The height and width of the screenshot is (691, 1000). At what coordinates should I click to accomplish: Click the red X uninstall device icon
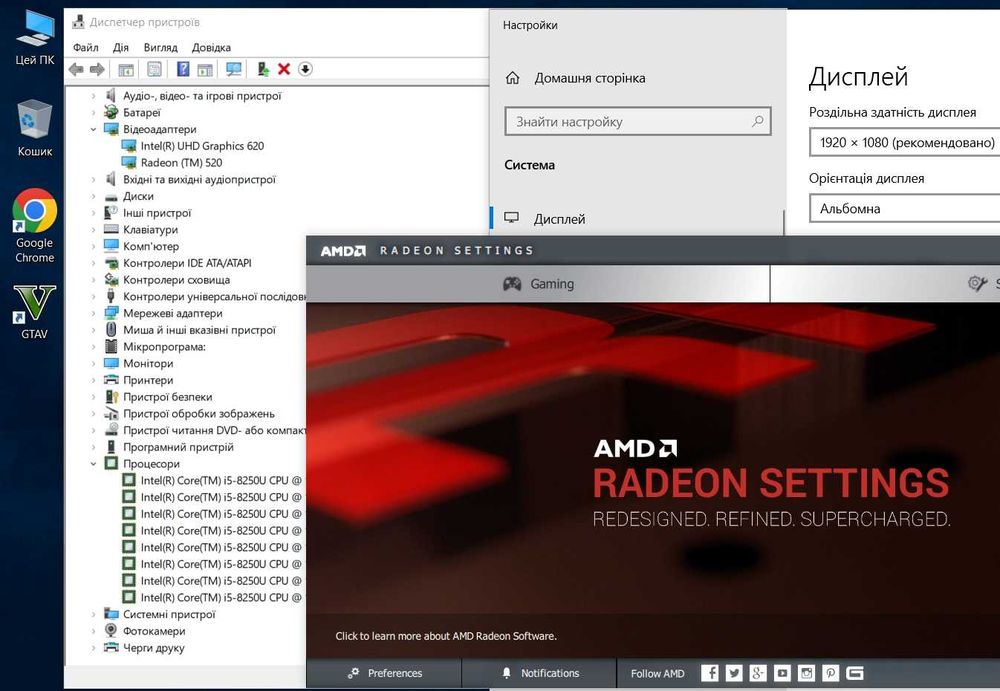pyautogui.click(x=284, y=69)
